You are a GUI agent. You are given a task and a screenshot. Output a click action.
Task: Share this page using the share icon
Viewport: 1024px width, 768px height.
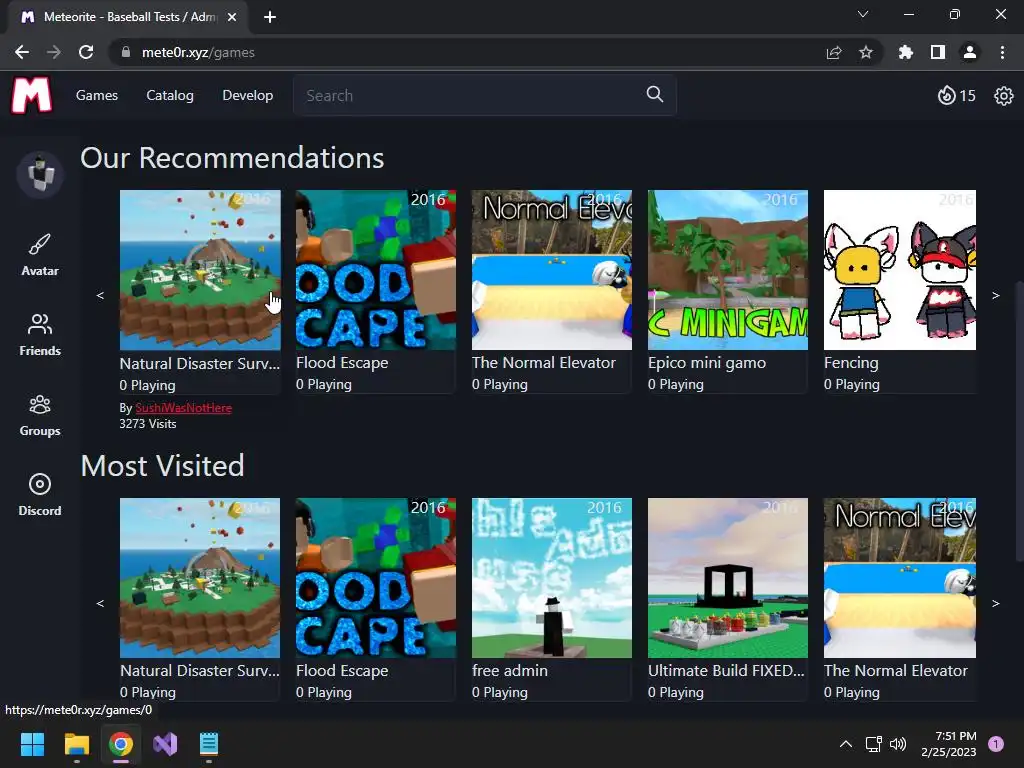coord(834,52)
